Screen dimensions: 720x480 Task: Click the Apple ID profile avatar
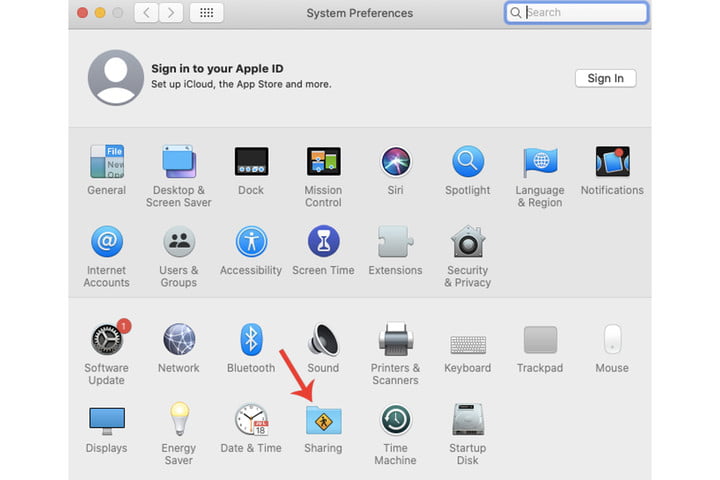pos(116,77)
